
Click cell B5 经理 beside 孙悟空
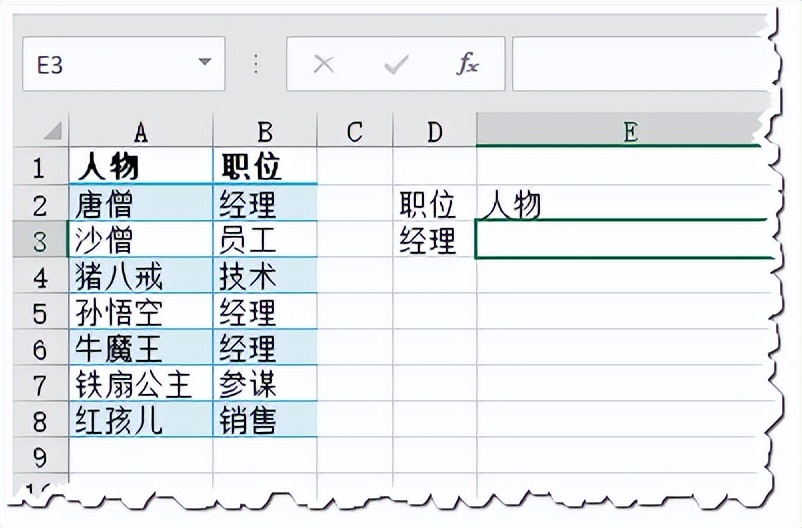[264, 312]
